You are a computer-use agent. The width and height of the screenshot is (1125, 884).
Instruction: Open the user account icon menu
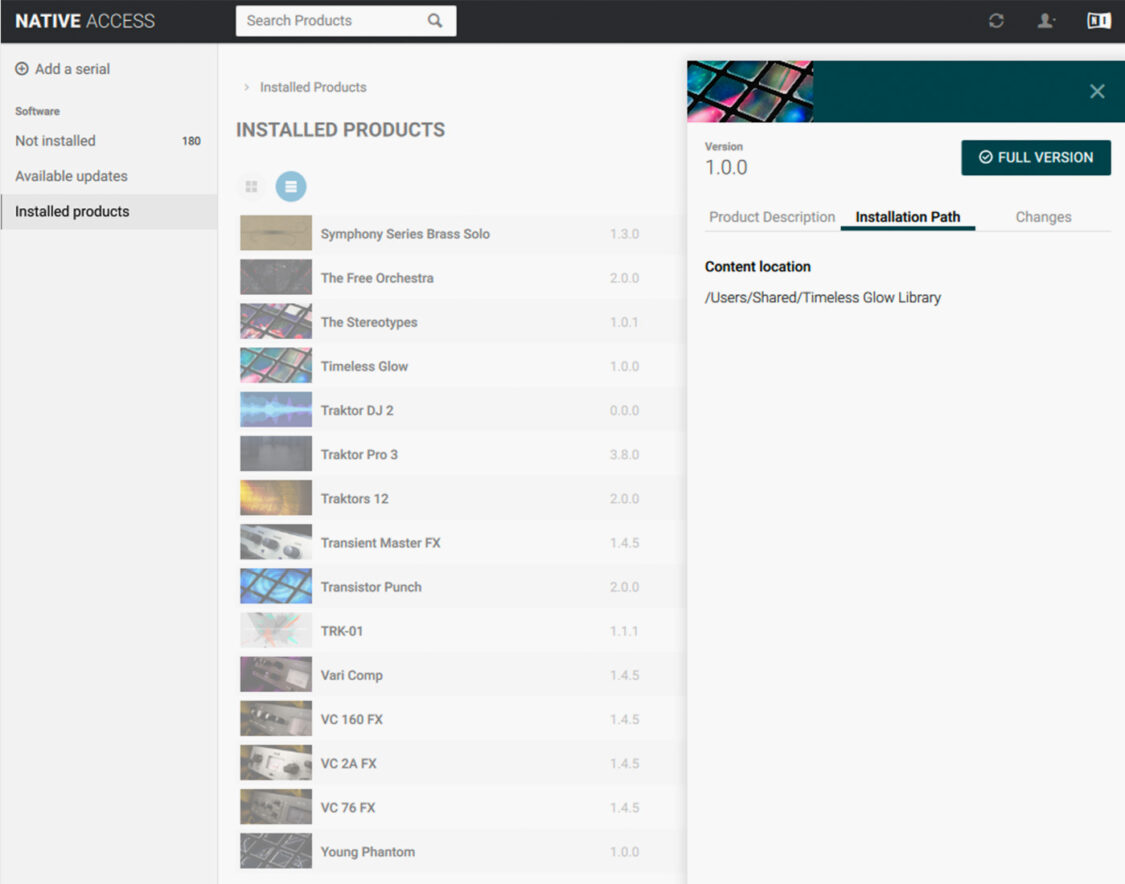click(x=1046, y=21)
